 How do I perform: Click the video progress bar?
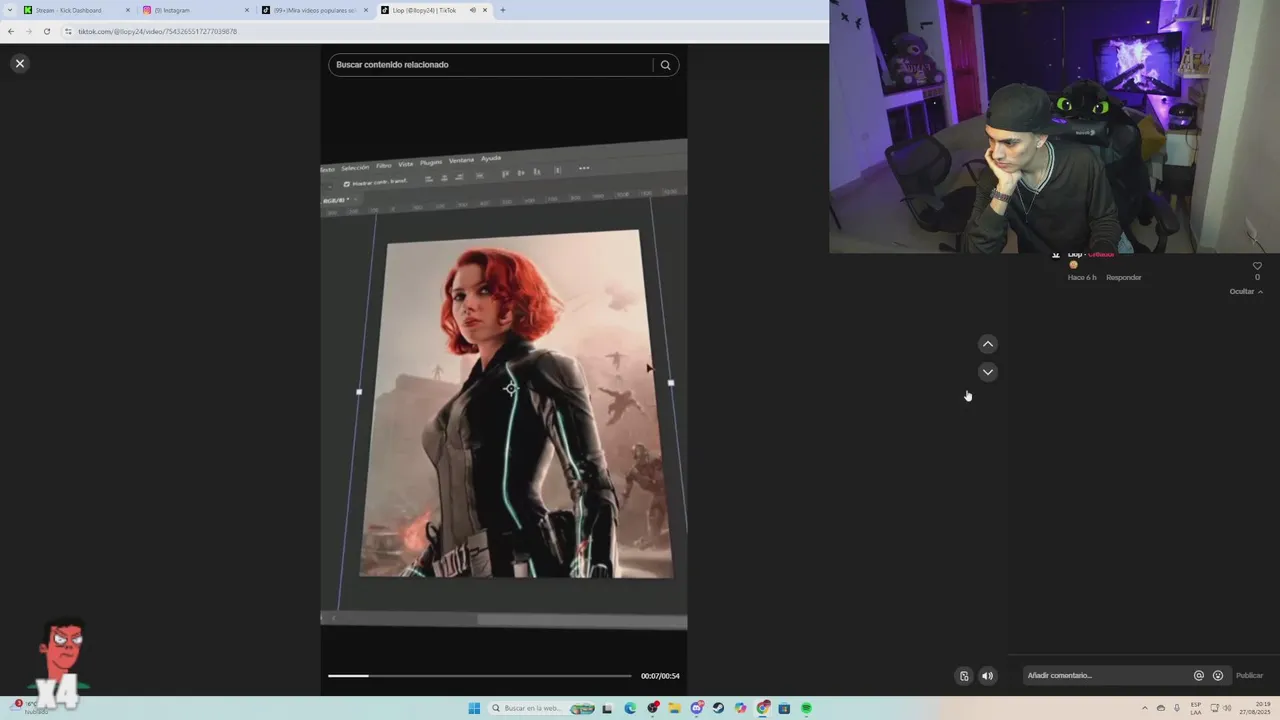point(480,676)
